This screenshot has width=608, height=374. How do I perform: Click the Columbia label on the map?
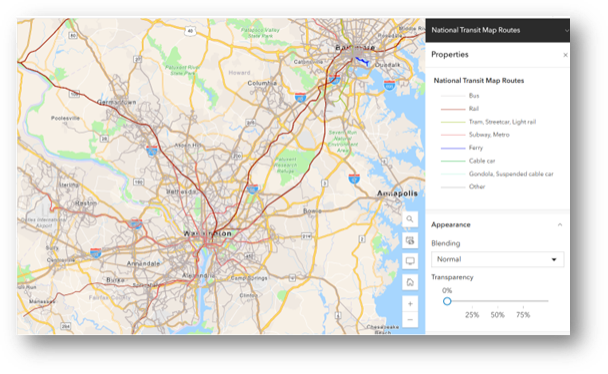[x=262, y=83]
